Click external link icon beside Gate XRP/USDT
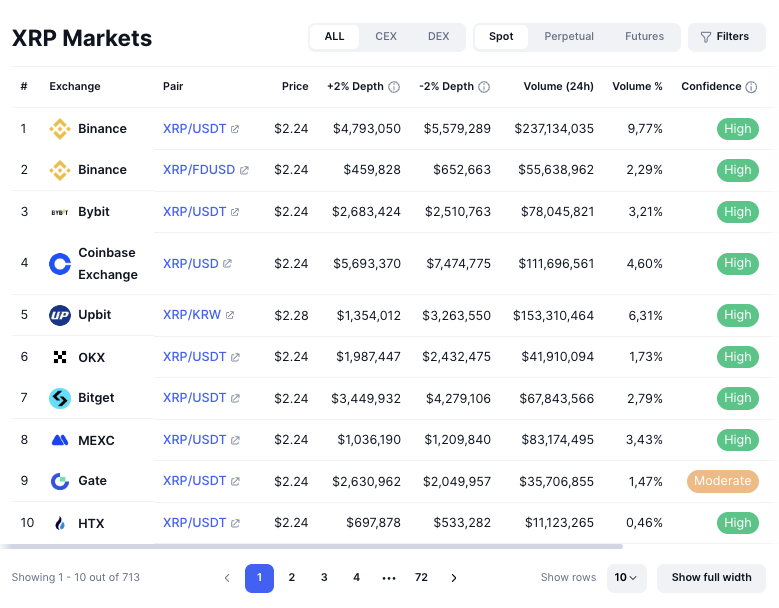 coord(235,481)
